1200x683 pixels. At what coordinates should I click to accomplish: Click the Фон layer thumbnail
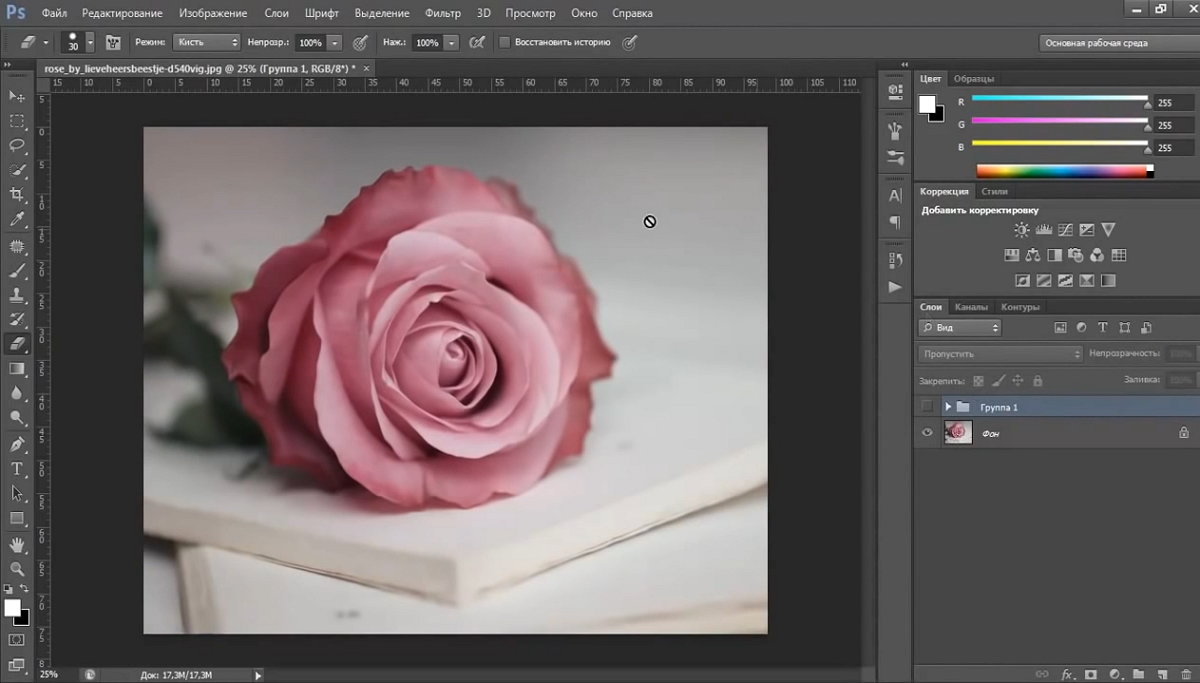pyautogui.click(x=958, y=432)
